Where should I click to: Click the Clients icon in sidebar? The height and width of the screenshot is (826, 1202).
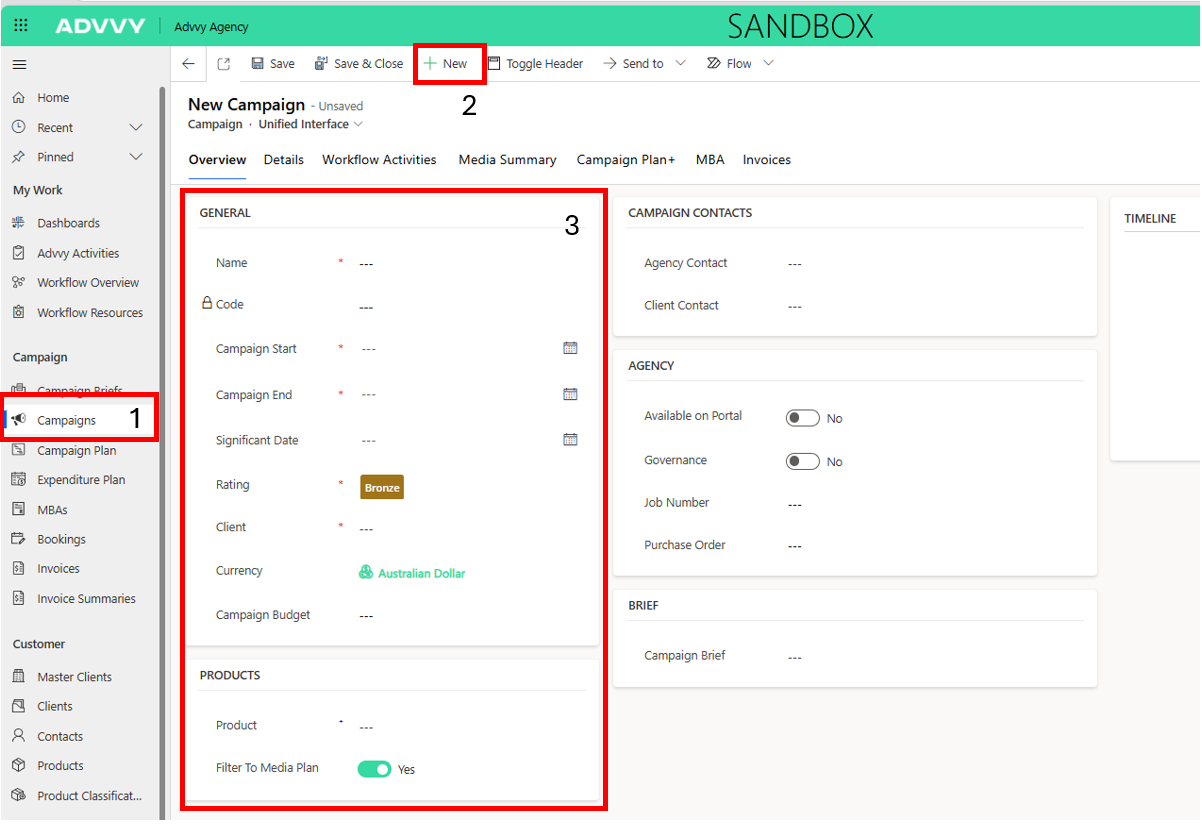pos(18,705)
